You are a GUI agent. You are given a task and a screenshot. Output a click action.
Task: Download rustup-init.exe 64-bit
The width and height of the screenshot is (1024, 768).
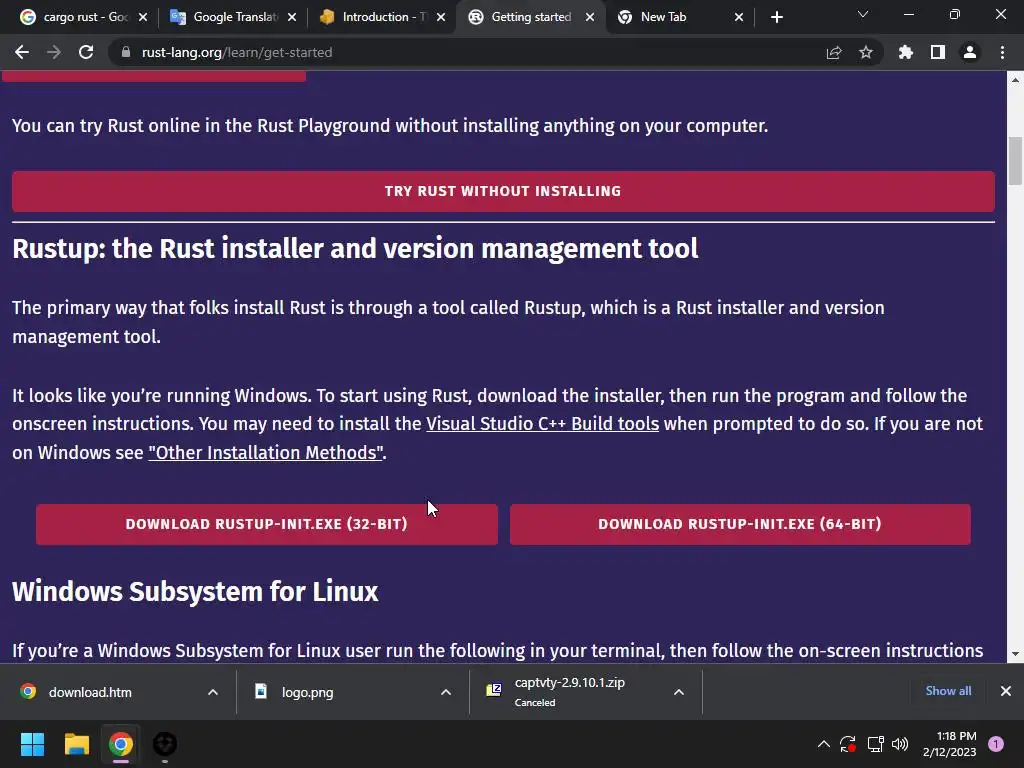coord(740,524)
